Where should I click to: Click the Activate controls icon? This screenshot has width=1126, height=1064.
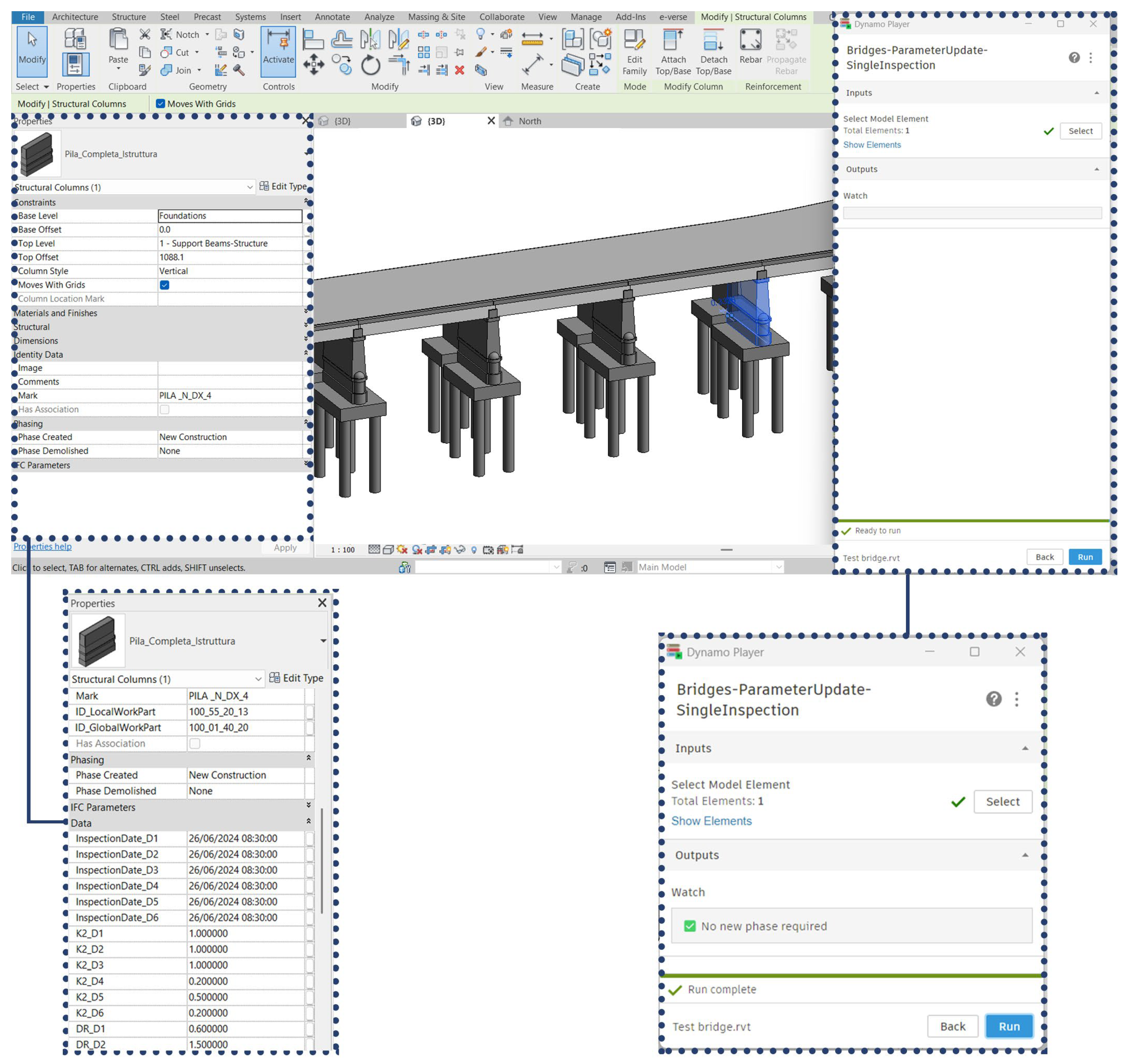click(x=278, y=43)
